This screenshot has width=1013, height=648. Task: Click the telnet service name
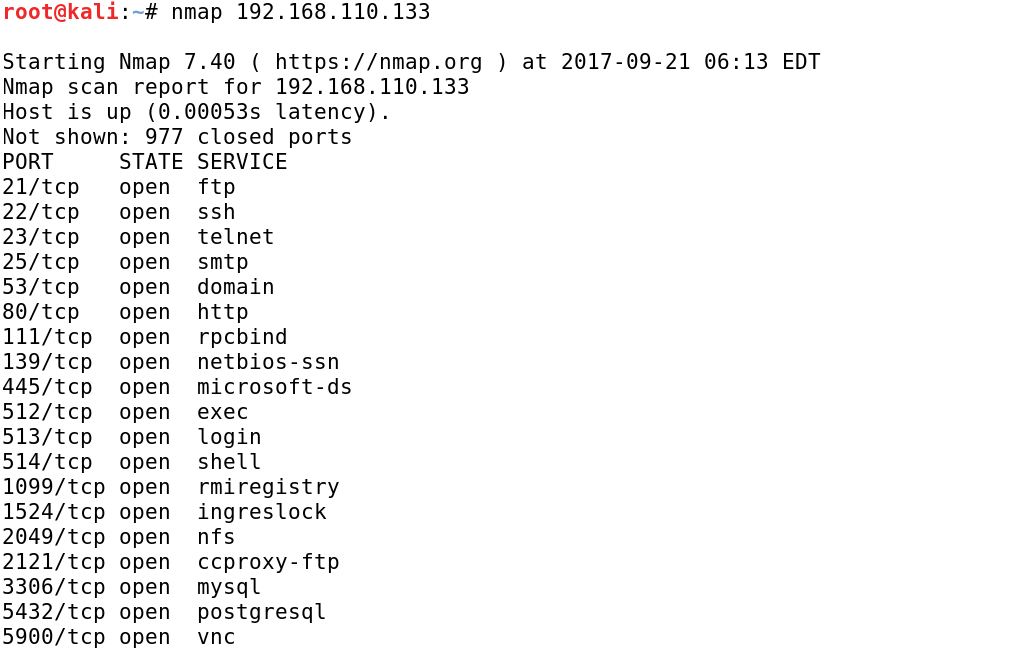(x=235, y=237)
